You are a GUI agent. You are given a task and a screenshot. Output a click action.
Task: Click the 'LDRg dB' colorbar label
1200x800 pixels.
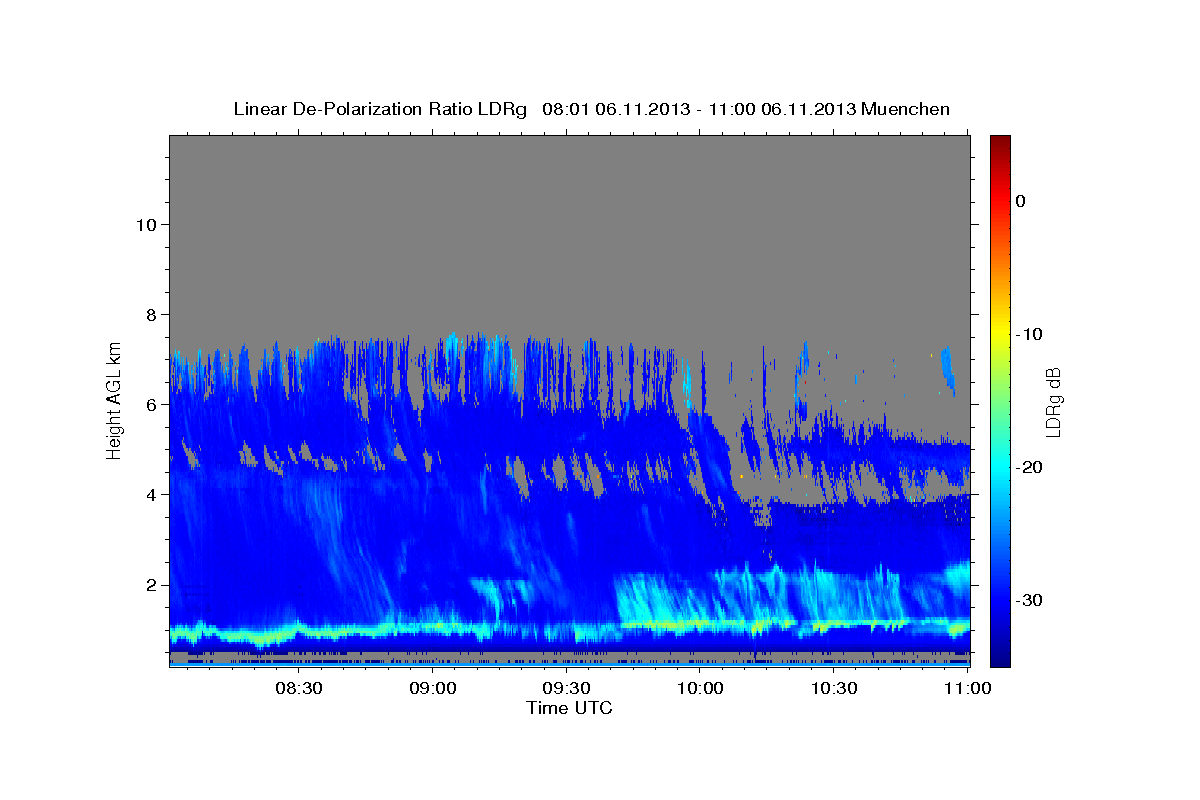pyautogui.click(x=1053, y=402)
